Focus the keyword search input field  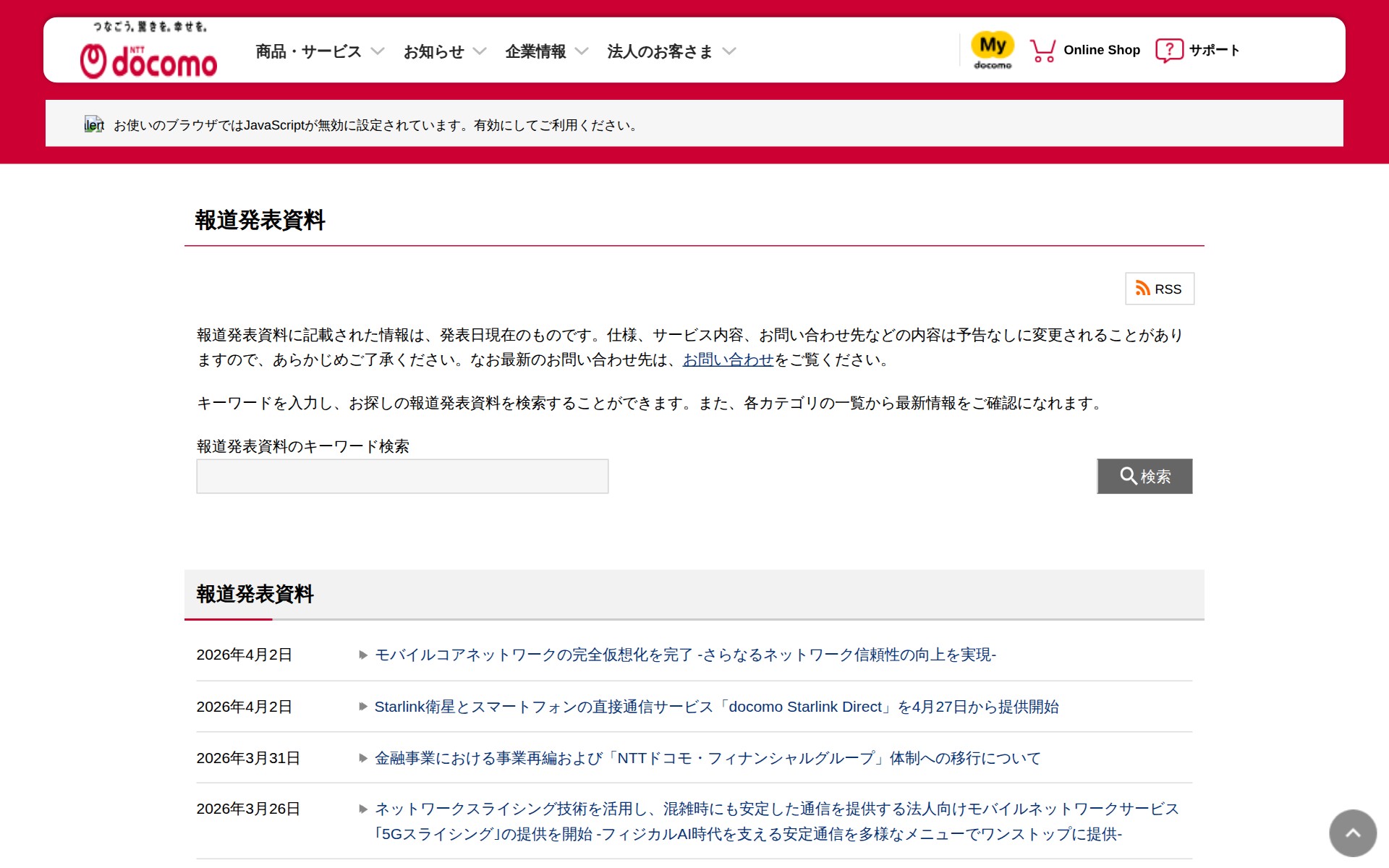pos(402,476)
